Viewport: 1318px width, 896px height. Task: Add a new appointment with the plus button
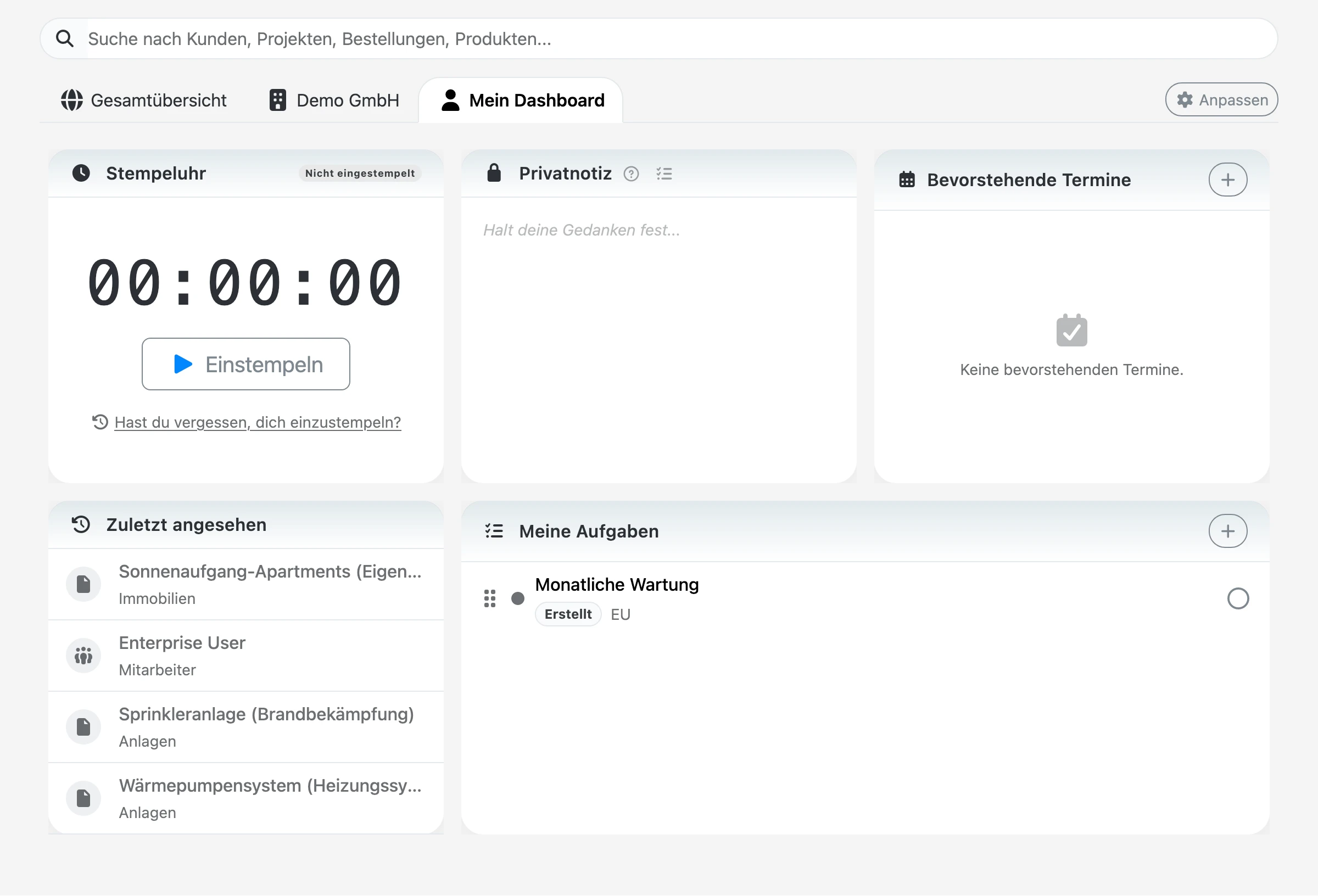1228,179
